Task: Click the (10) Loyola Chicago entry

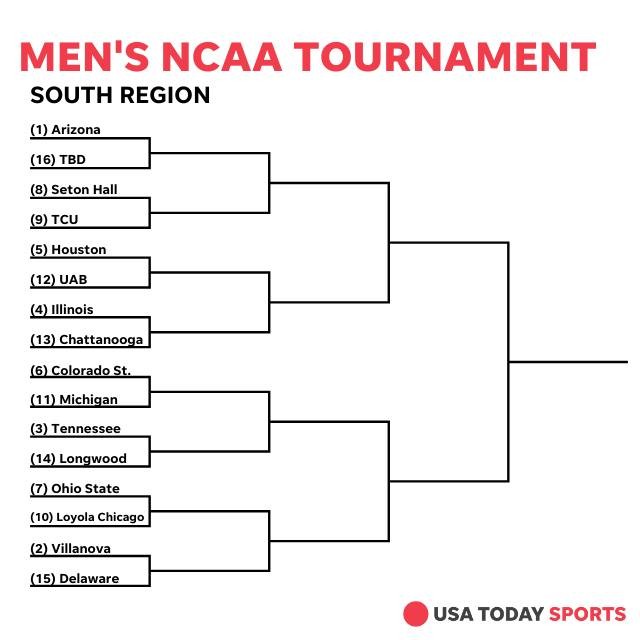Action: 88,518
